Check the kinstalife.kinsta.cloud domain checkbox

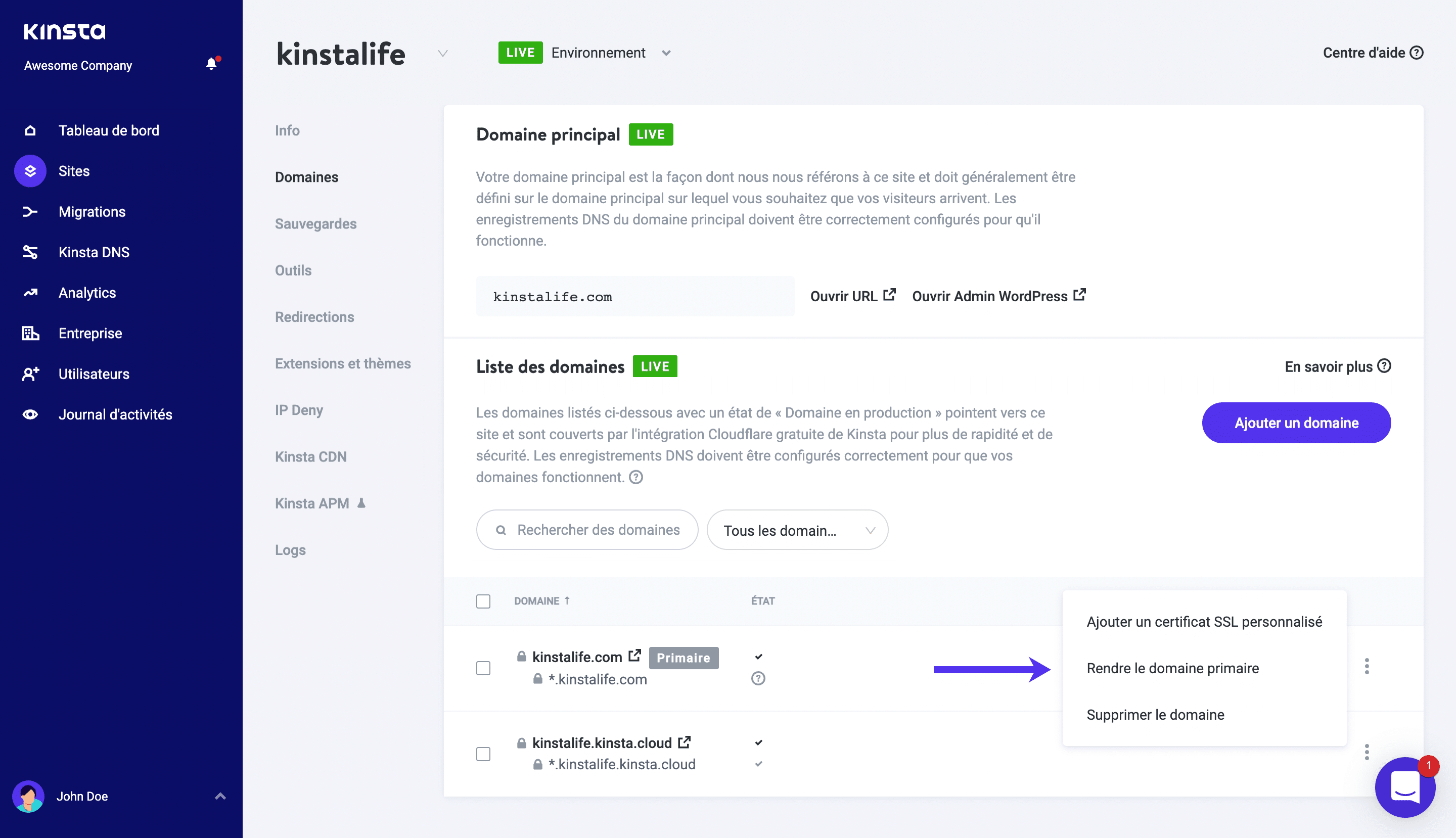click(x=483, y=754)
